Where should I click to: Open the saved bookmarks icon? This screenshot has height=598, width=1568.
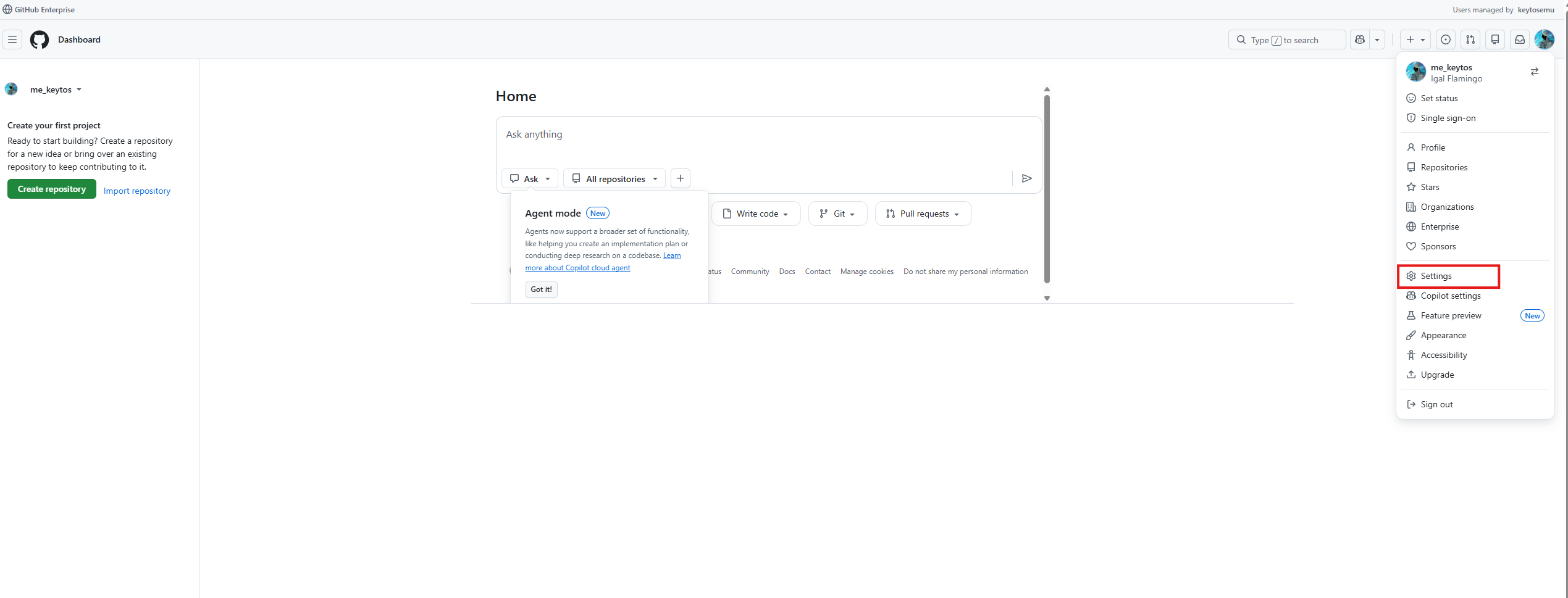[x=1495, y=39]
